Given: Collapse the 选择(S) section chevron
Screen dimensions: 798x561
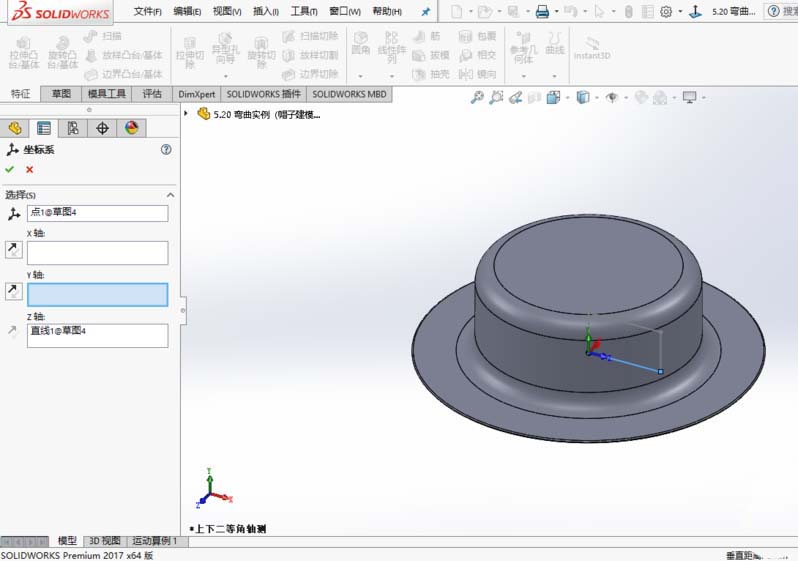Looking at the screenshot, I should (170, 195).
